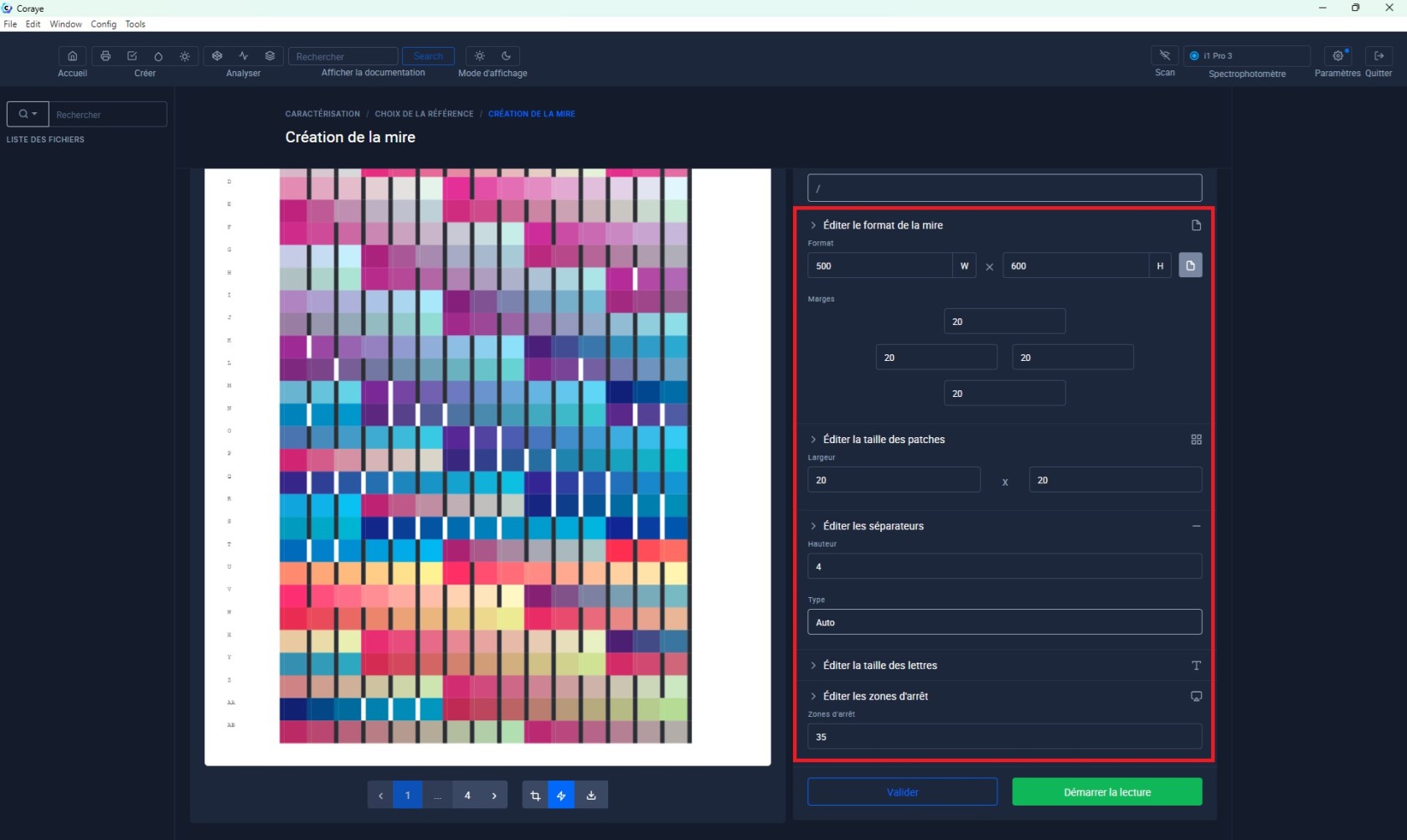
Task: Jump to page 4 in the pagination
Action: [x=467, y=796]
